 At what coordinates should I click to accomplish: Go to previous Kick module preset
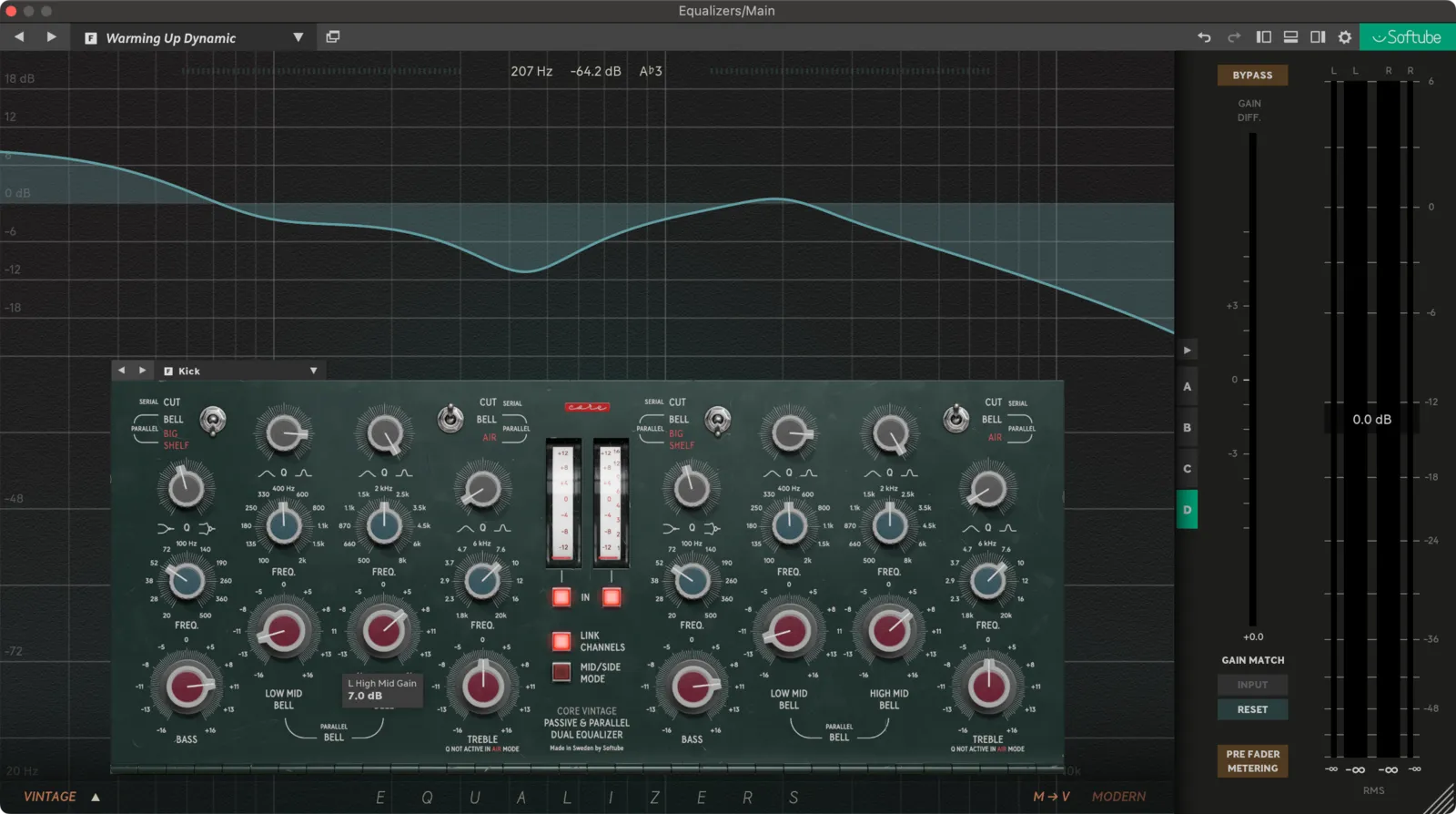[121, 371]
